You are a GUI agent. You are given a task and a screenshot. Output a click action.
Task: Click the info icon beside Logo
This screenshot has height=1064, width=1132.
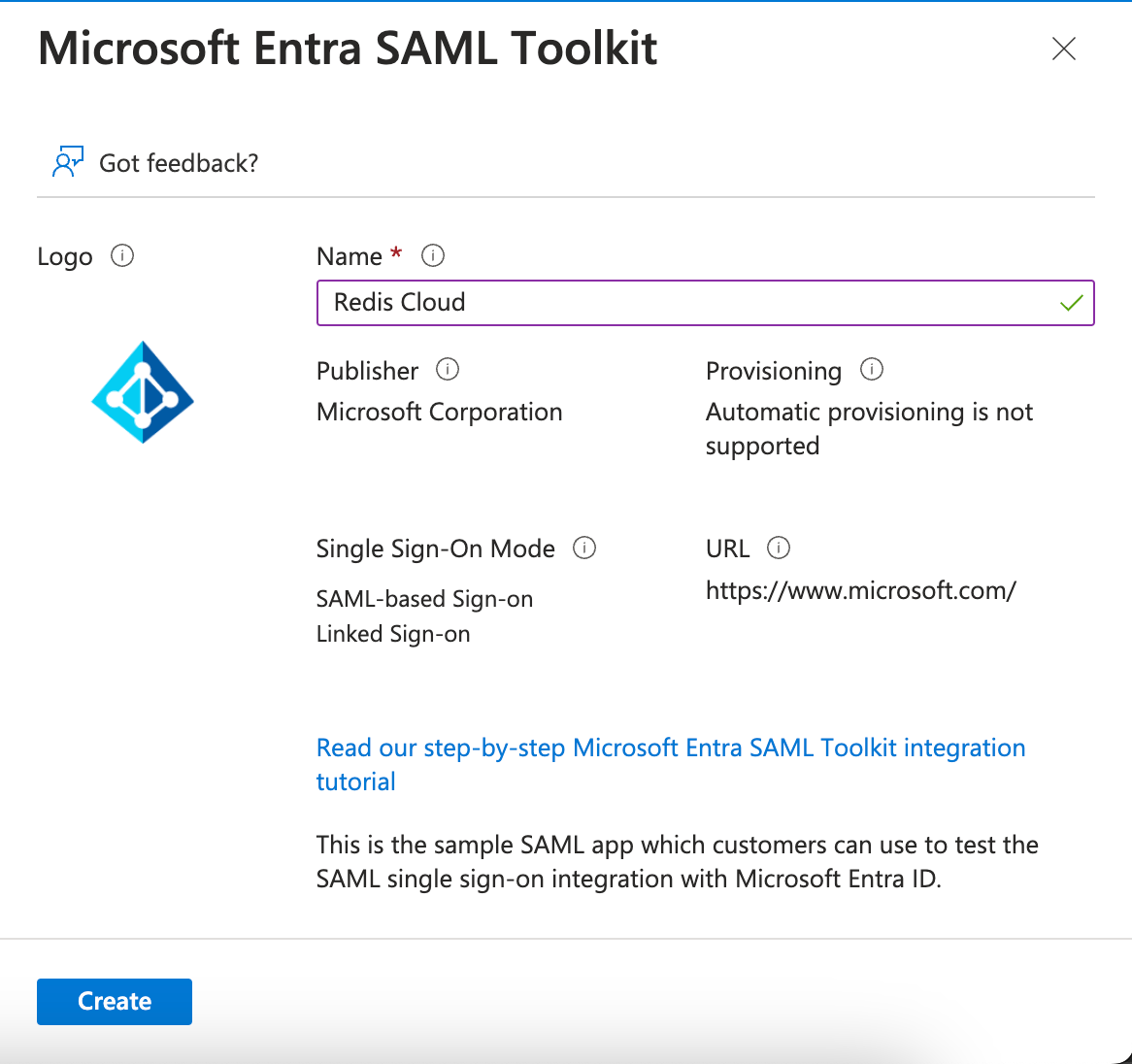point(122,256)
